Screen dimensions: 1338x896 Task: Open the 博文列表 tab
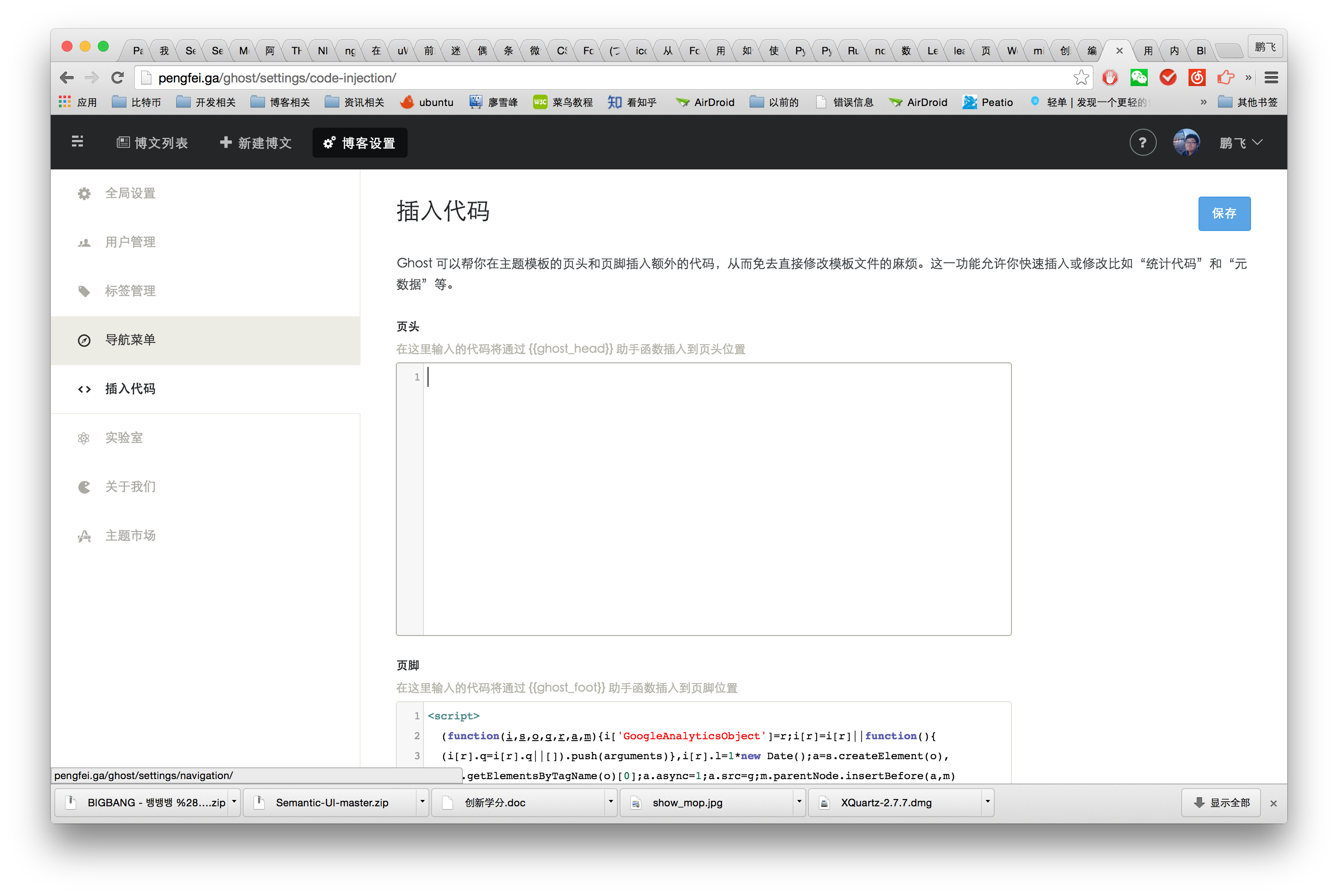(x=153, y=143)
